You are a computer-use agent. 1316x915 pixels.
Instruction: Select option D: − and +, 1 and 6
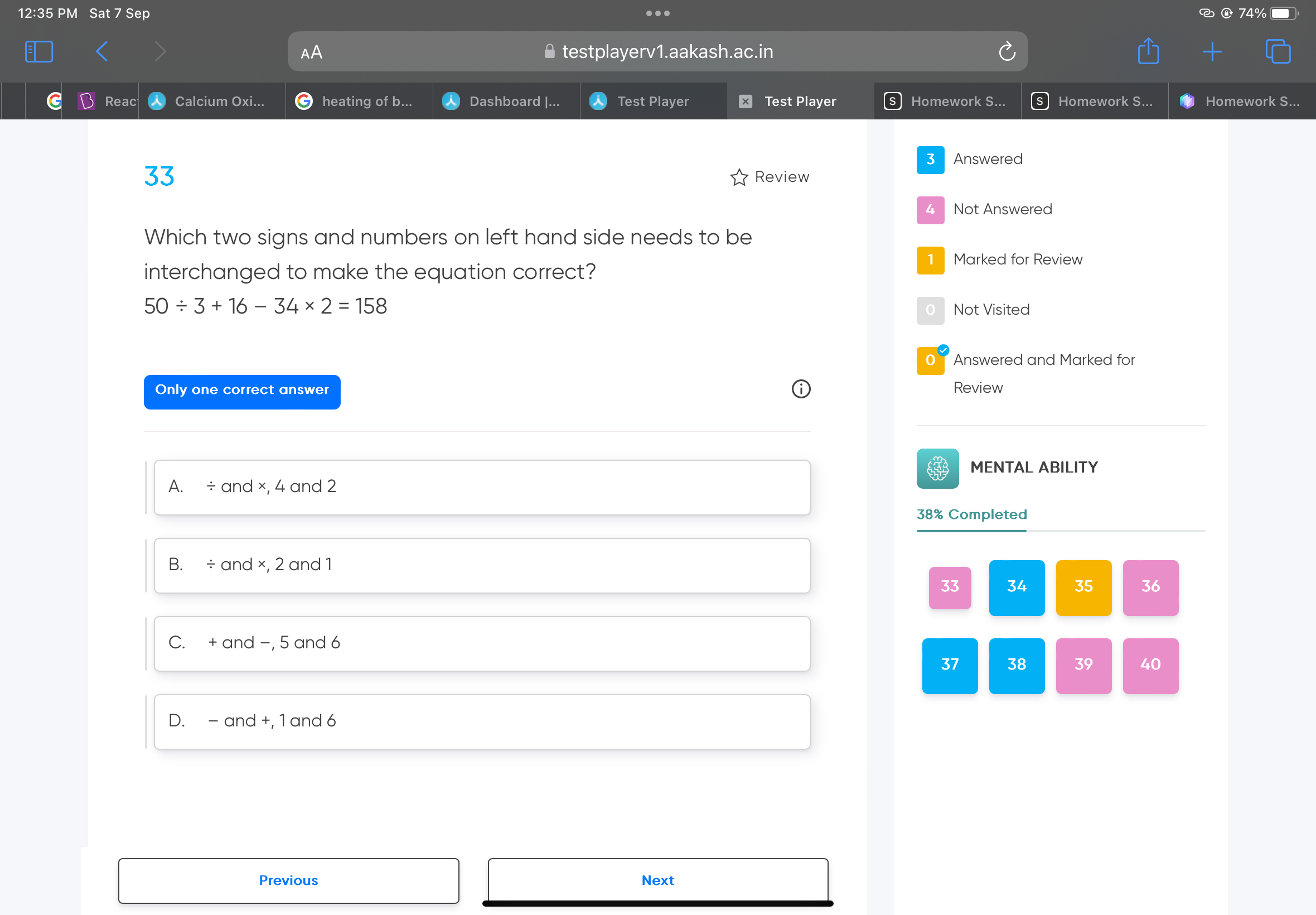coord(482,722)
